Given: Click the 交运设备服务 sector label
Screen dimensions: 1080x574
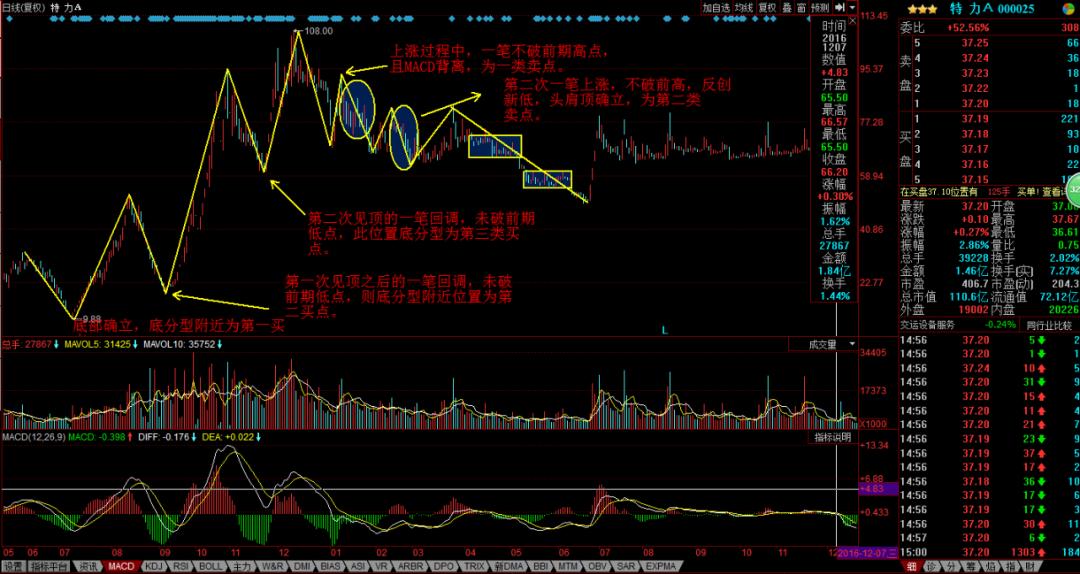Looking at the screenshot, I should point(928,325).
